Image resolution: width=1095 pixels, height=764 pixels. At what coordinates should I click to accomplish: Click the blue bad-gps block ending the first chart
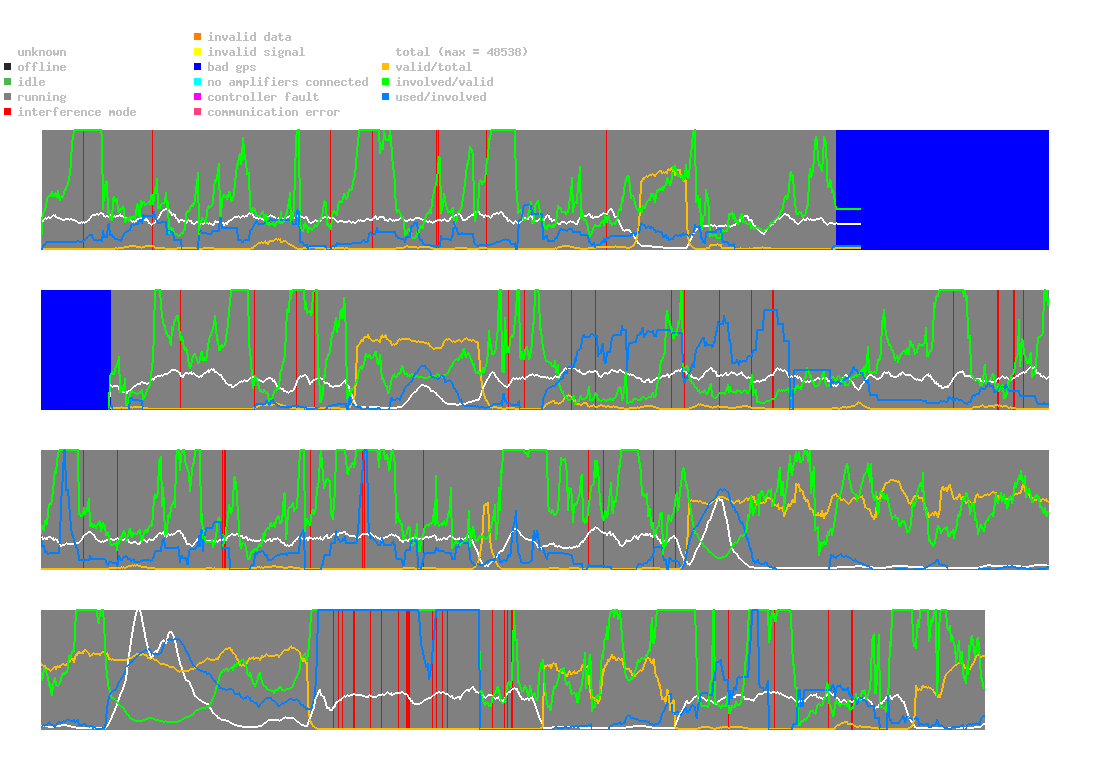943,190
